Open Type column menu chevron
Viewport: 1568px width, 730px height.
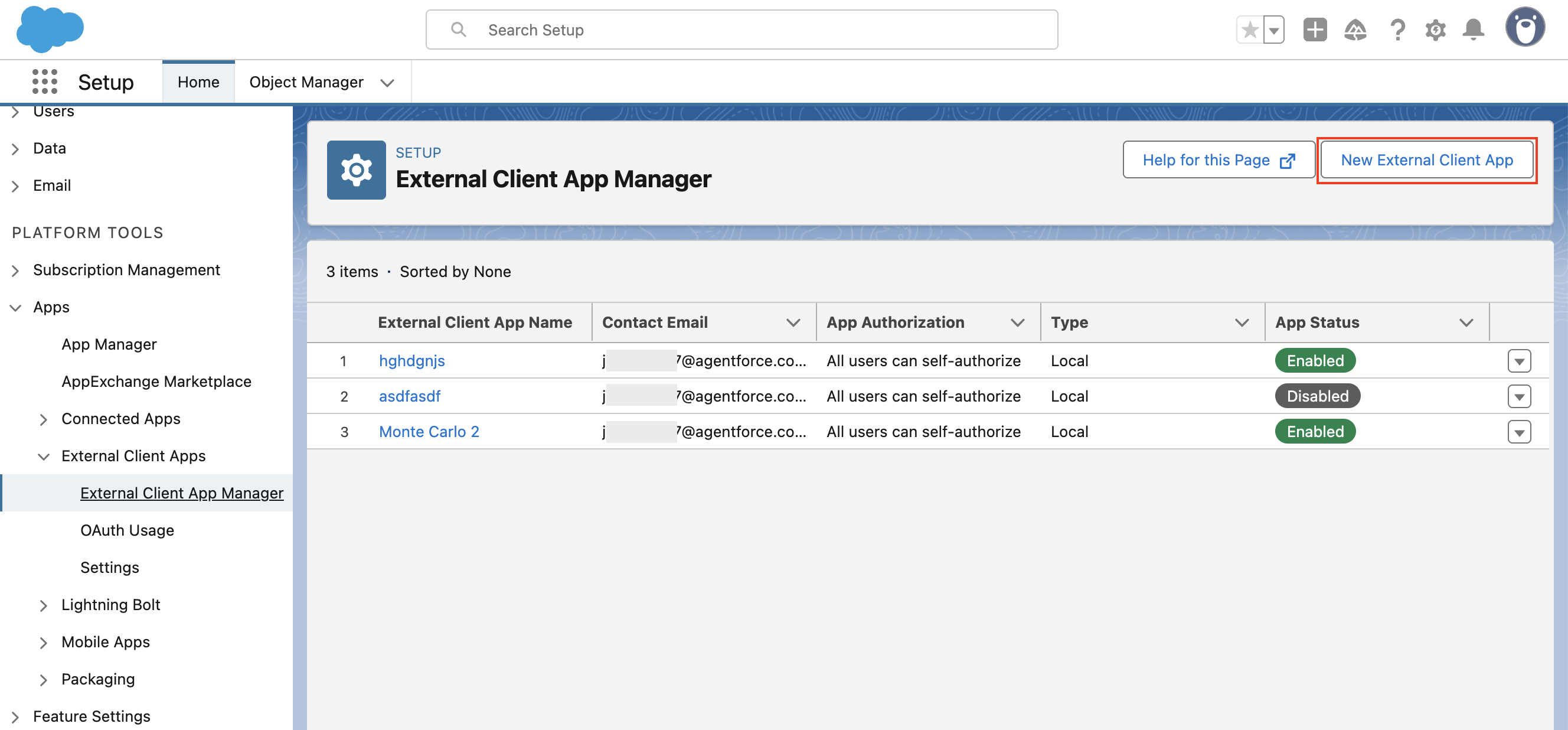1242,322
